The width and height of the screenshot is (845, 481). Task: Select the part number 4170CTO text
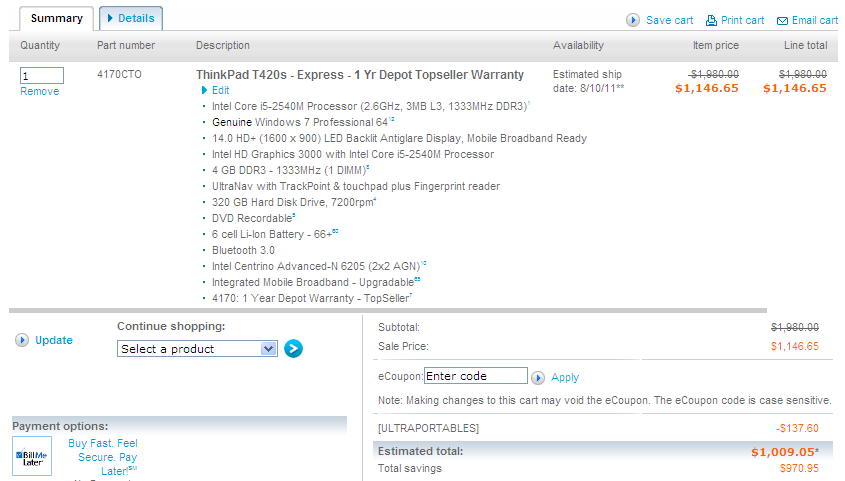[x=119, y=74]
